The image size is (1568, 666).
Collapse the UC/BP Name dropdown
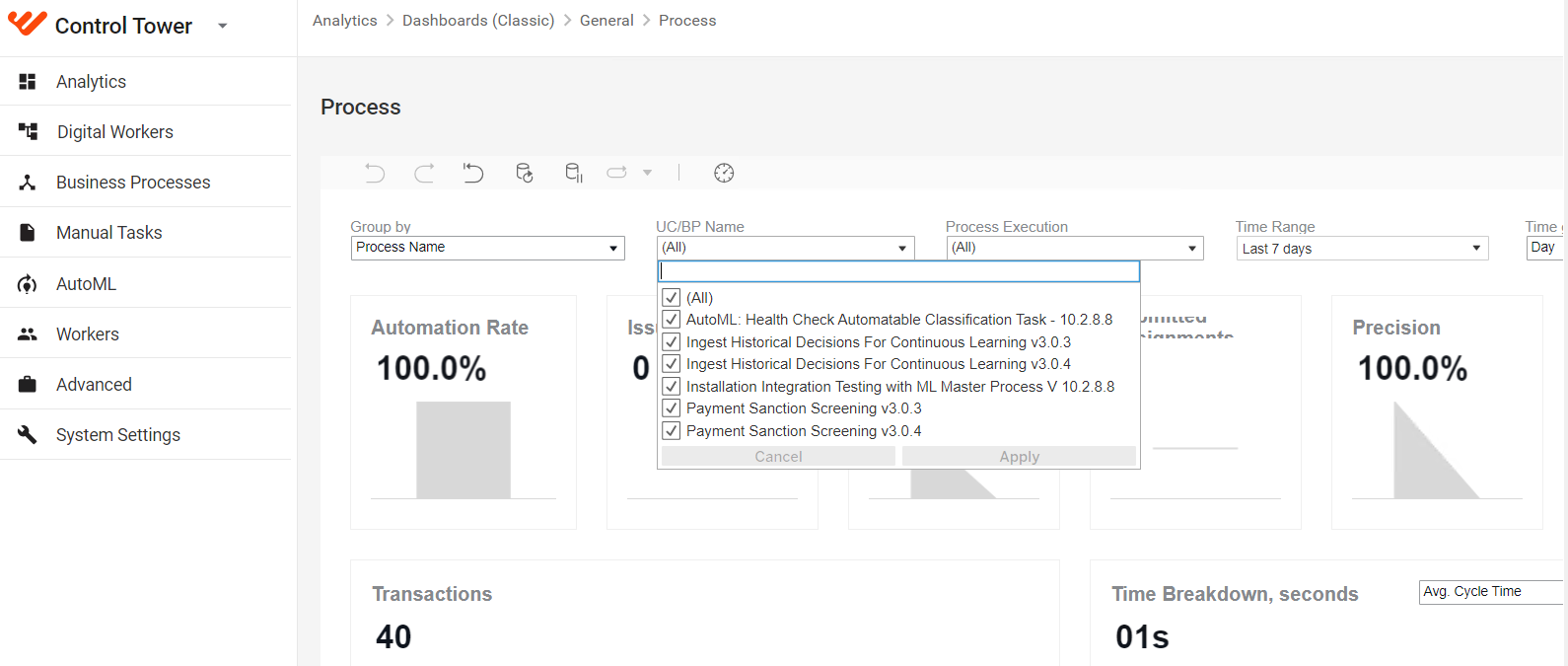786,248
